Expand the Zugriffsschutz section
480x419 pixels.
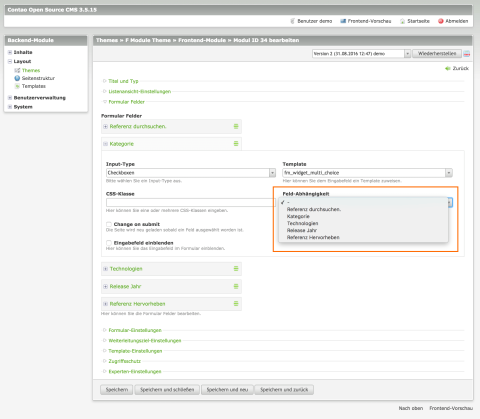click(x=124, y=361)
